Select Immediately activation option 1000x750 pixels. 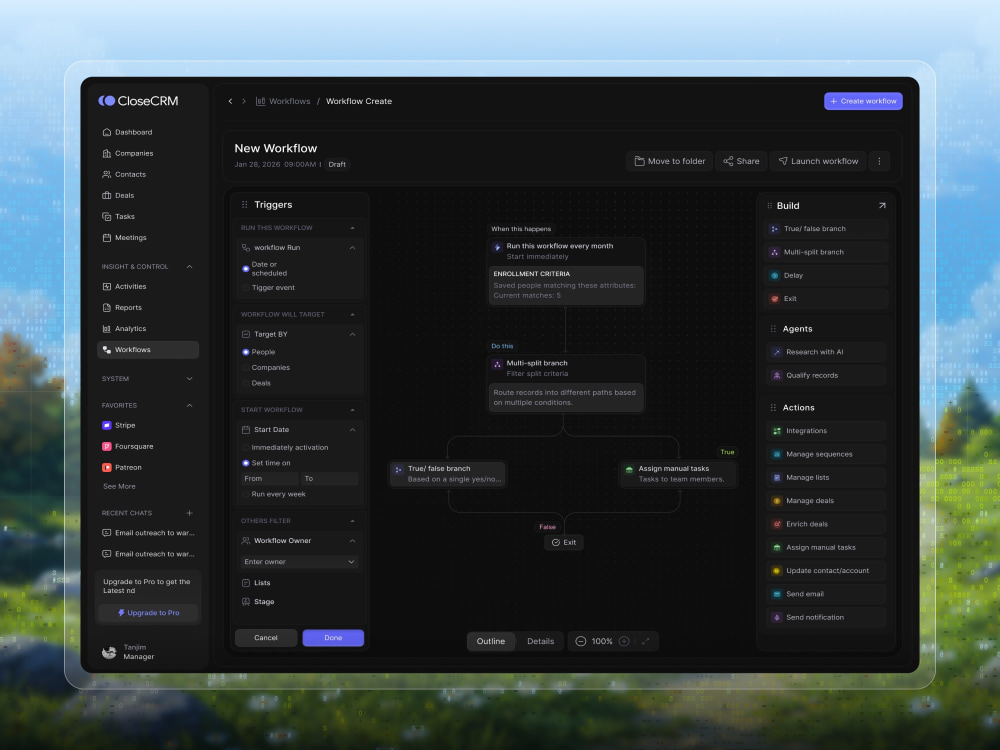pos(246,448)
